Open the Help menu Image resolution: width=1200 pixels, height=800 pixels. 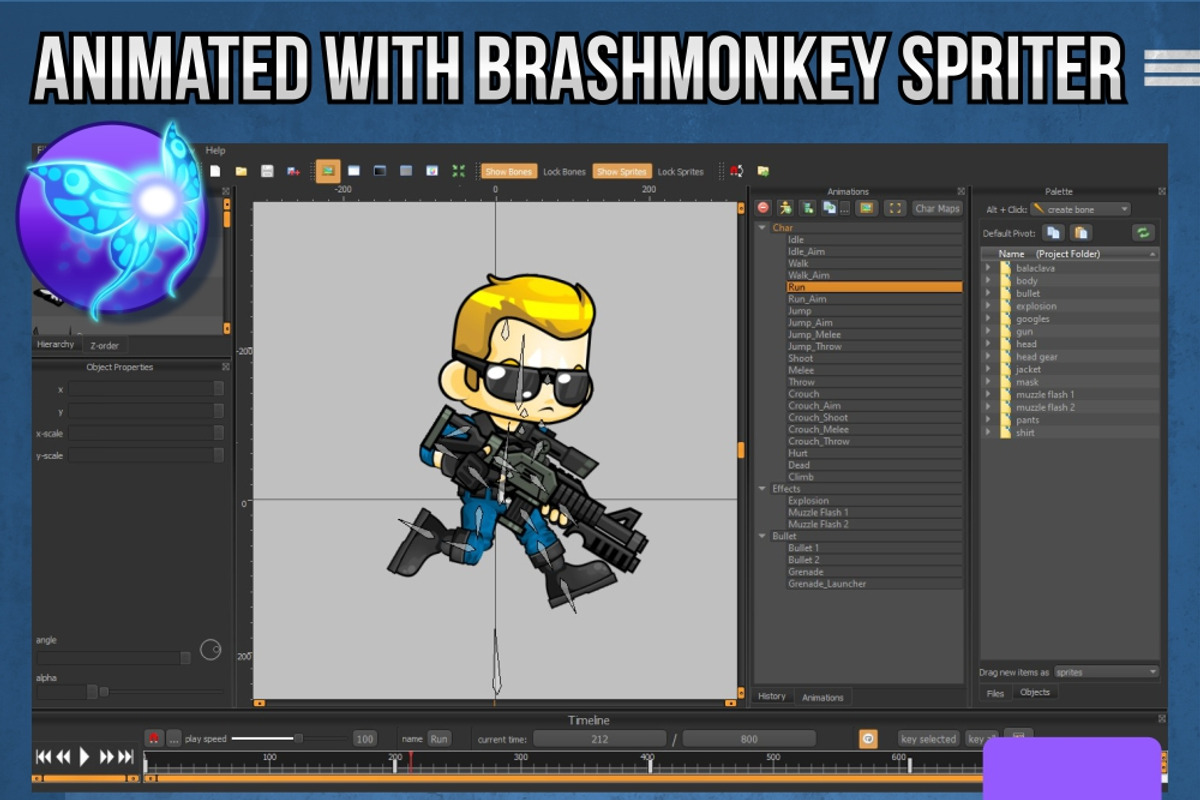[215, 150]
